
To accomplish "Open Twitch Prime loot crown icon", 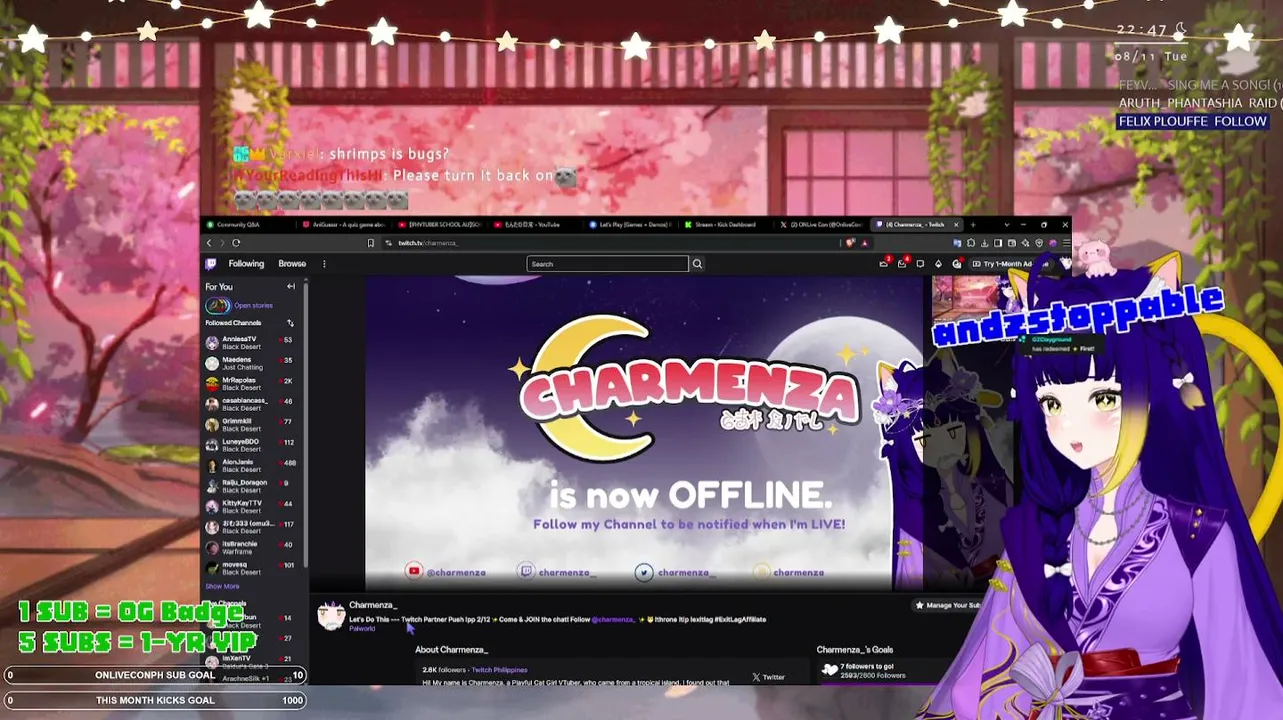I will (884, 264).
